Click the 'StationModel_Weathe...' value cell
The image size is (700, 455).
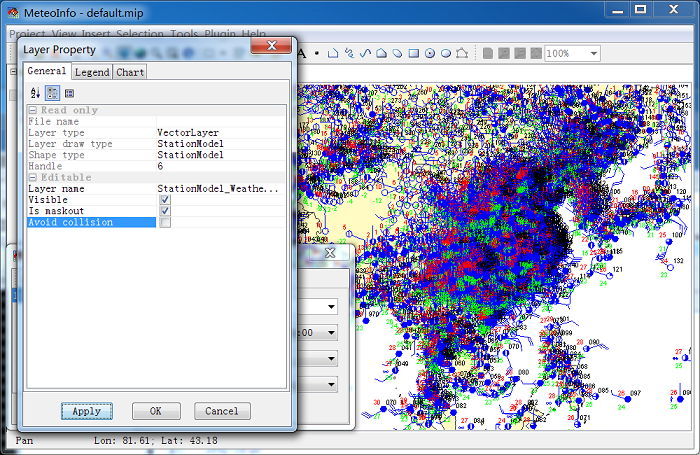(x=220, y=188)
